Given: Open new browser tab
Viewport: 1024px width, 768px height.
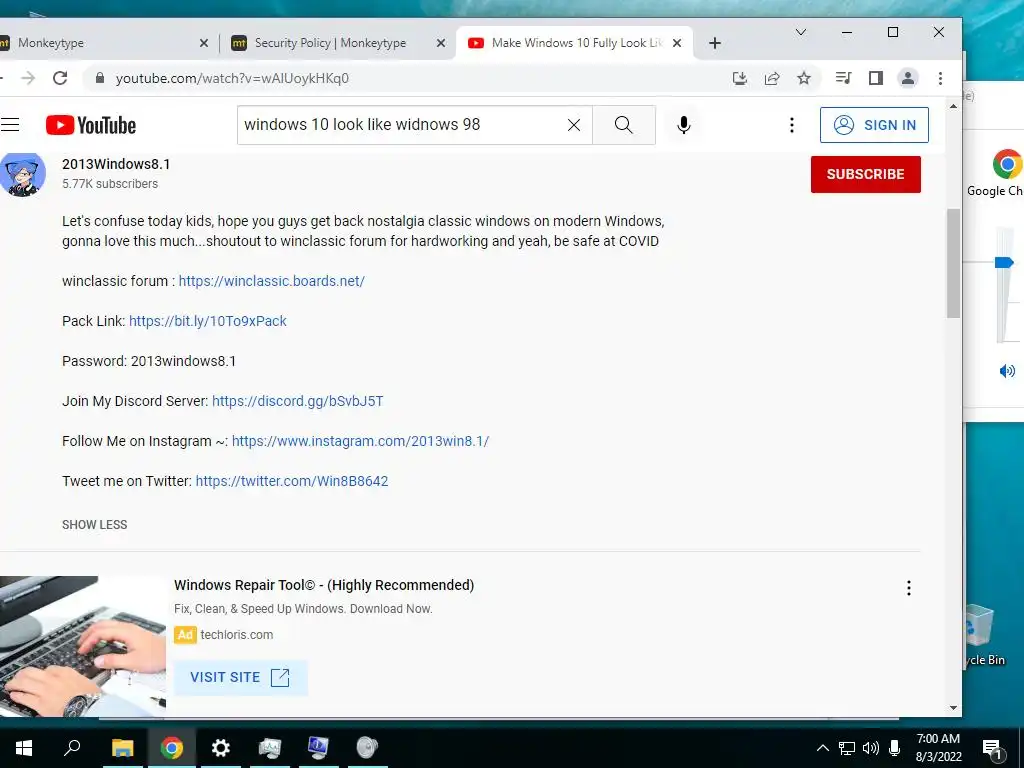Looking at the screenshot, I should point(715,43).
